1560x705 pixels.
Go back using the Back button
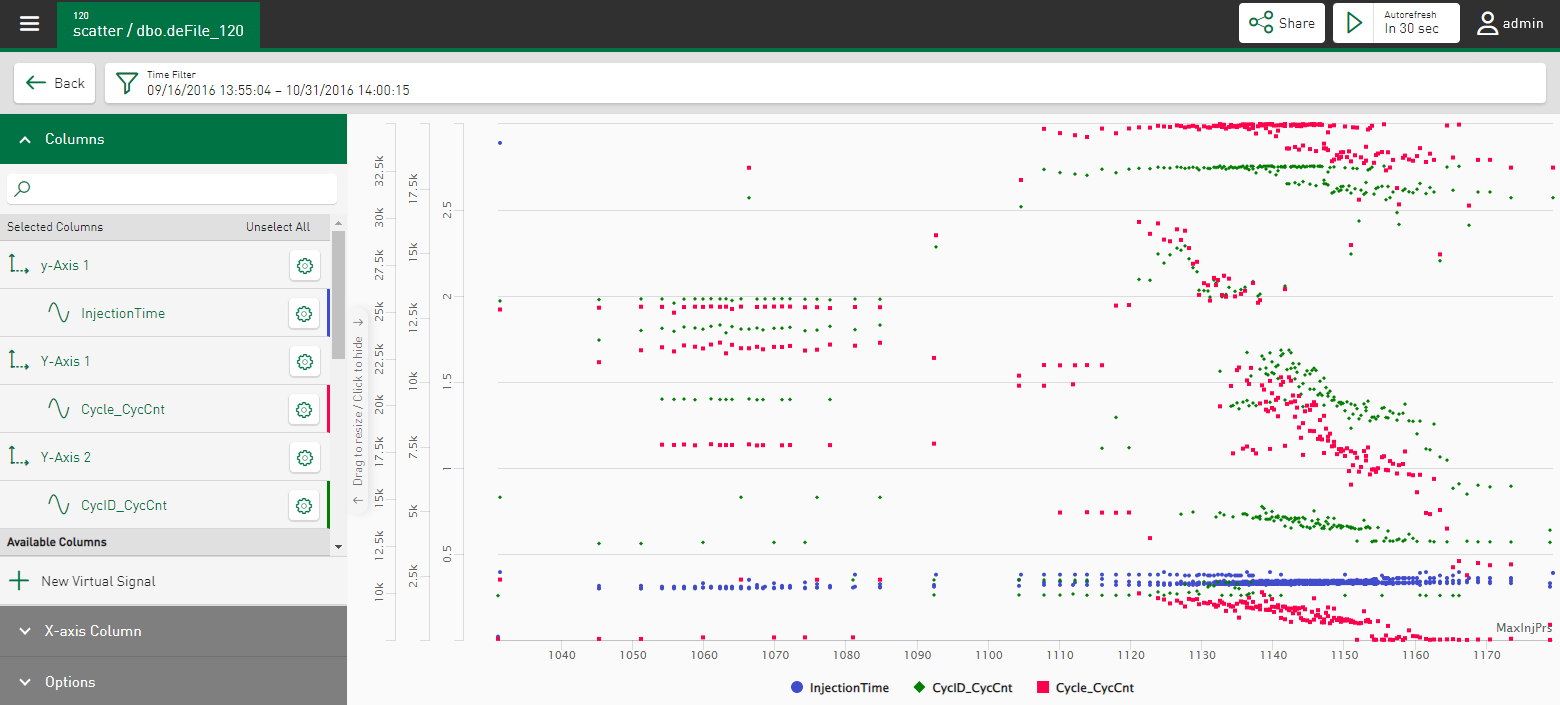point(55,83)
